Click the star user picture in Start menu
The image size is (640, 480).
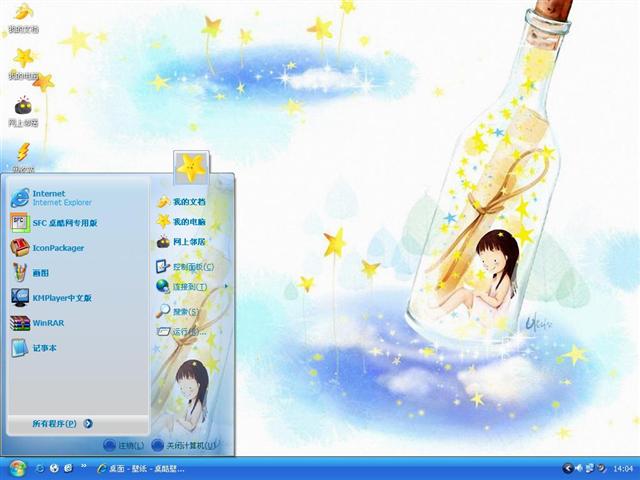[x=191, y=167]
